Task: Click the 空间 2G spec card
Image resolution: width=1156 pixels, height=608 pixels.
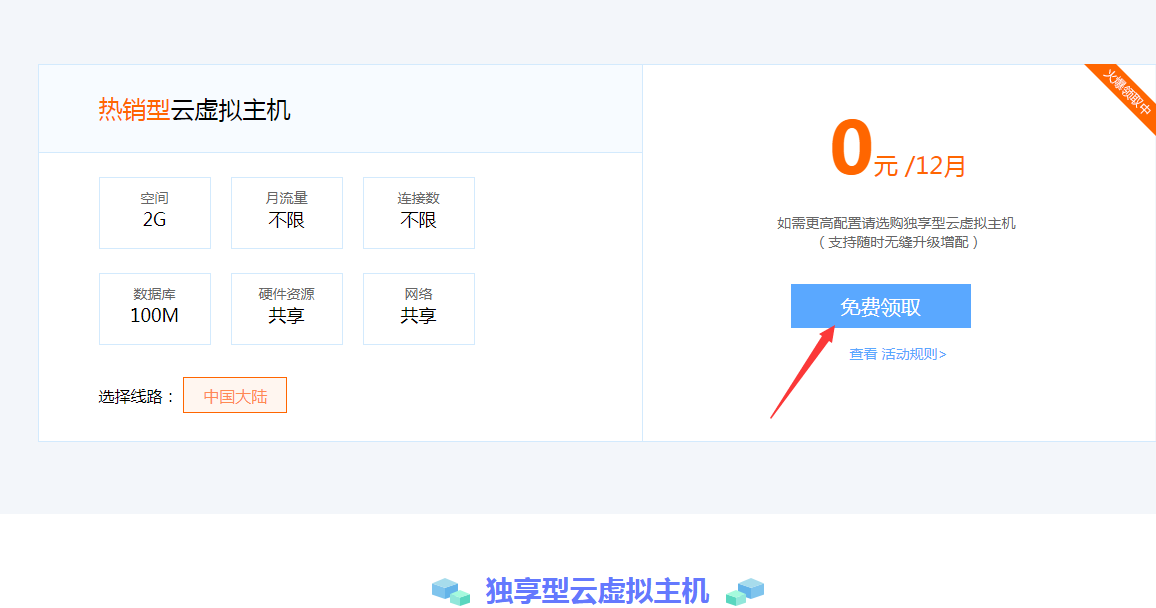Action: tap(154, 212)
